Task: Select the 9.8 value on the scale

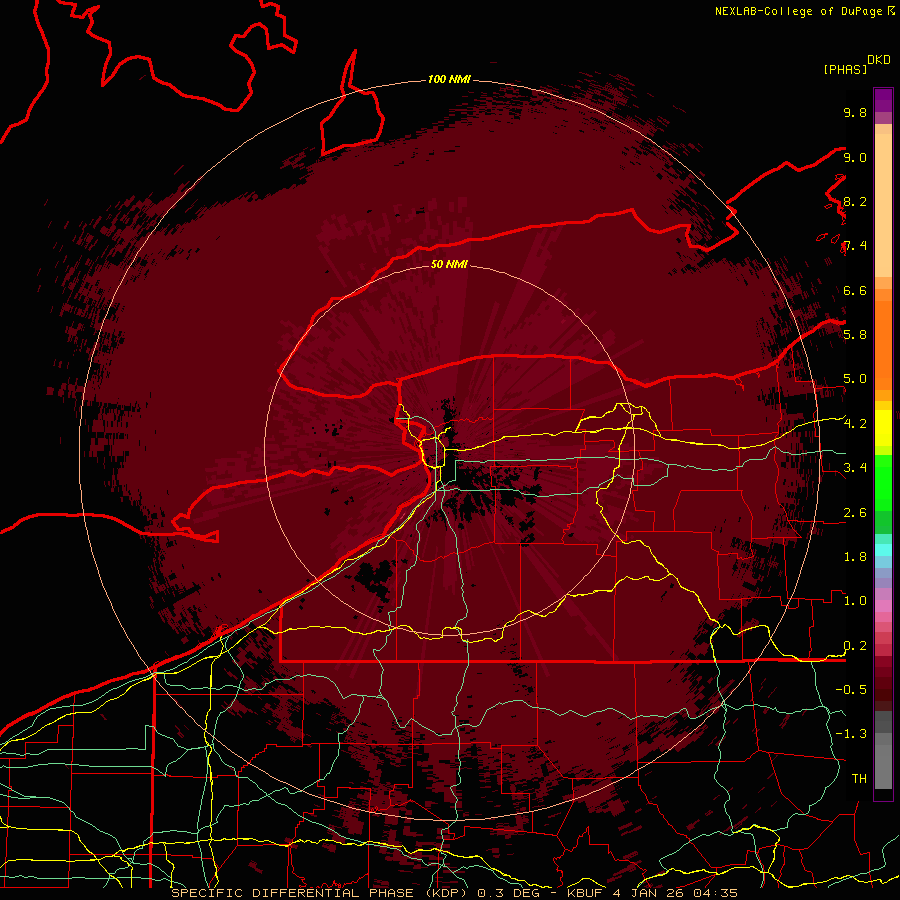Action: pyautogui.click(x=855, y=112)
